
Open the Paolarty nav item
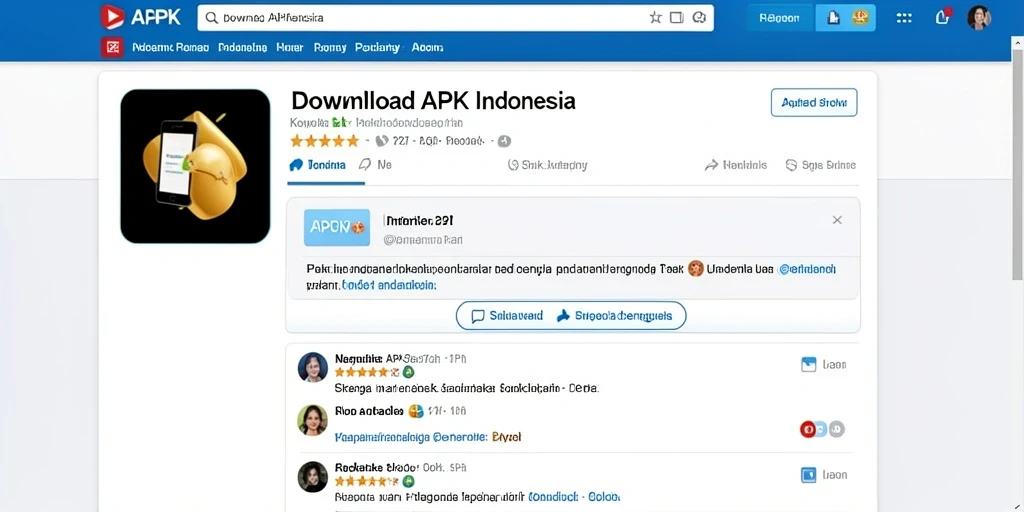click(x=377, y=48)
